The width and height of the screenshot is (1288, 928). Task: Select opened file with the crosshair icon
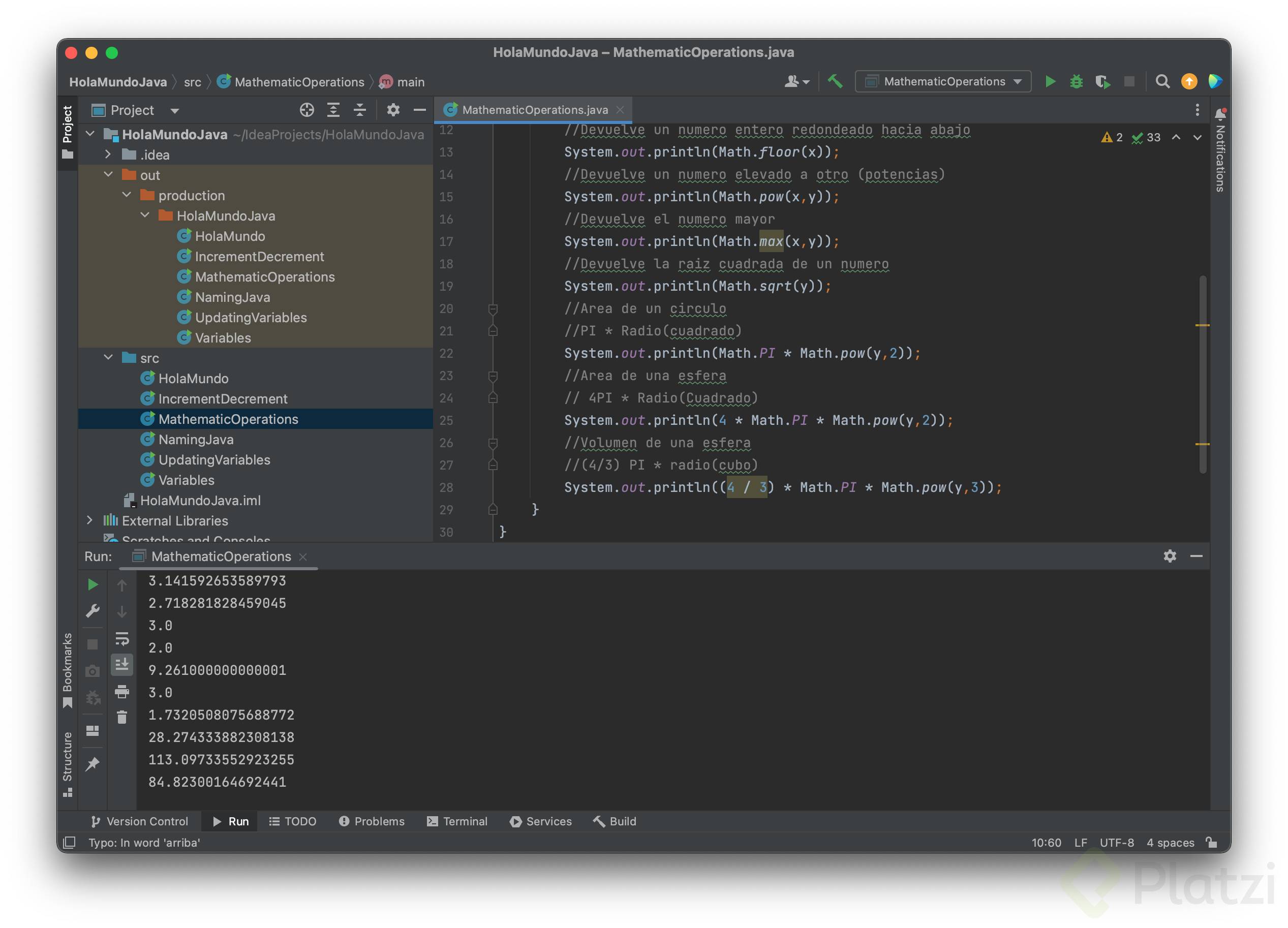[x=306, y=110]
